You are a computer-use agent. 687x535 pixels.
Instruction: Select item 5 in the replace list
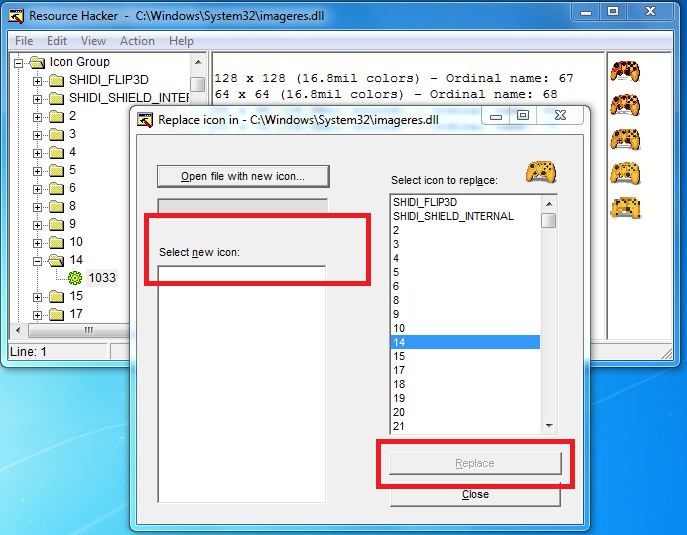[465, 272]
